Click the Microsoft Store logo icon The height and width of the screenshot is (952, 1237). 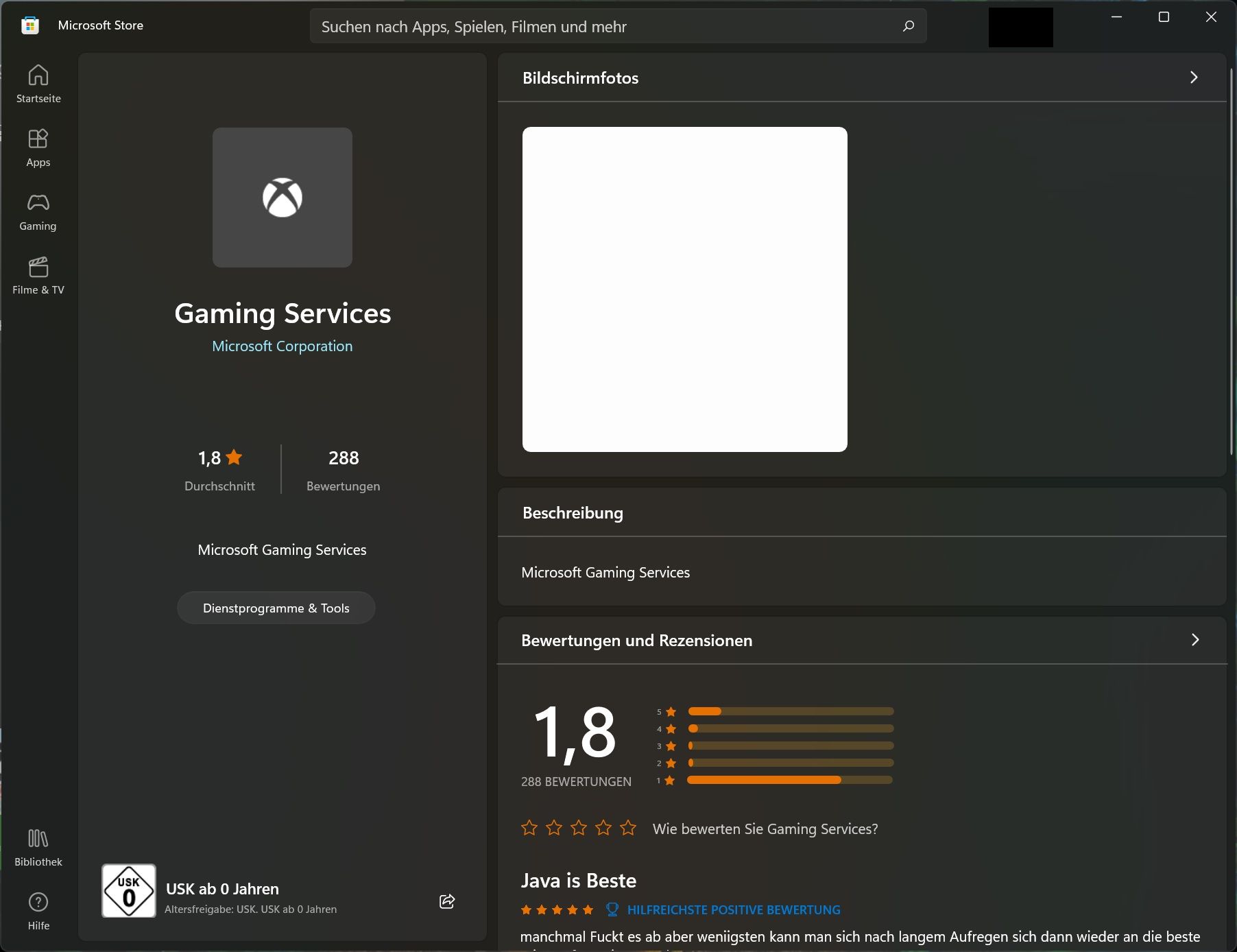tap(30, 25)
